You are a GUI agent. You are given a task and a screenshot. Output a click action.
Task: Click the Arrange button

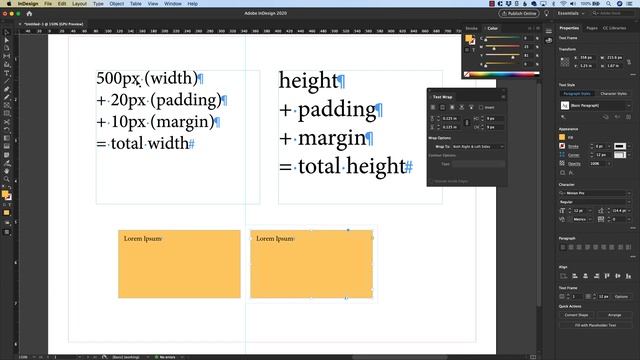pyautogui.click(x=614, y=315)
